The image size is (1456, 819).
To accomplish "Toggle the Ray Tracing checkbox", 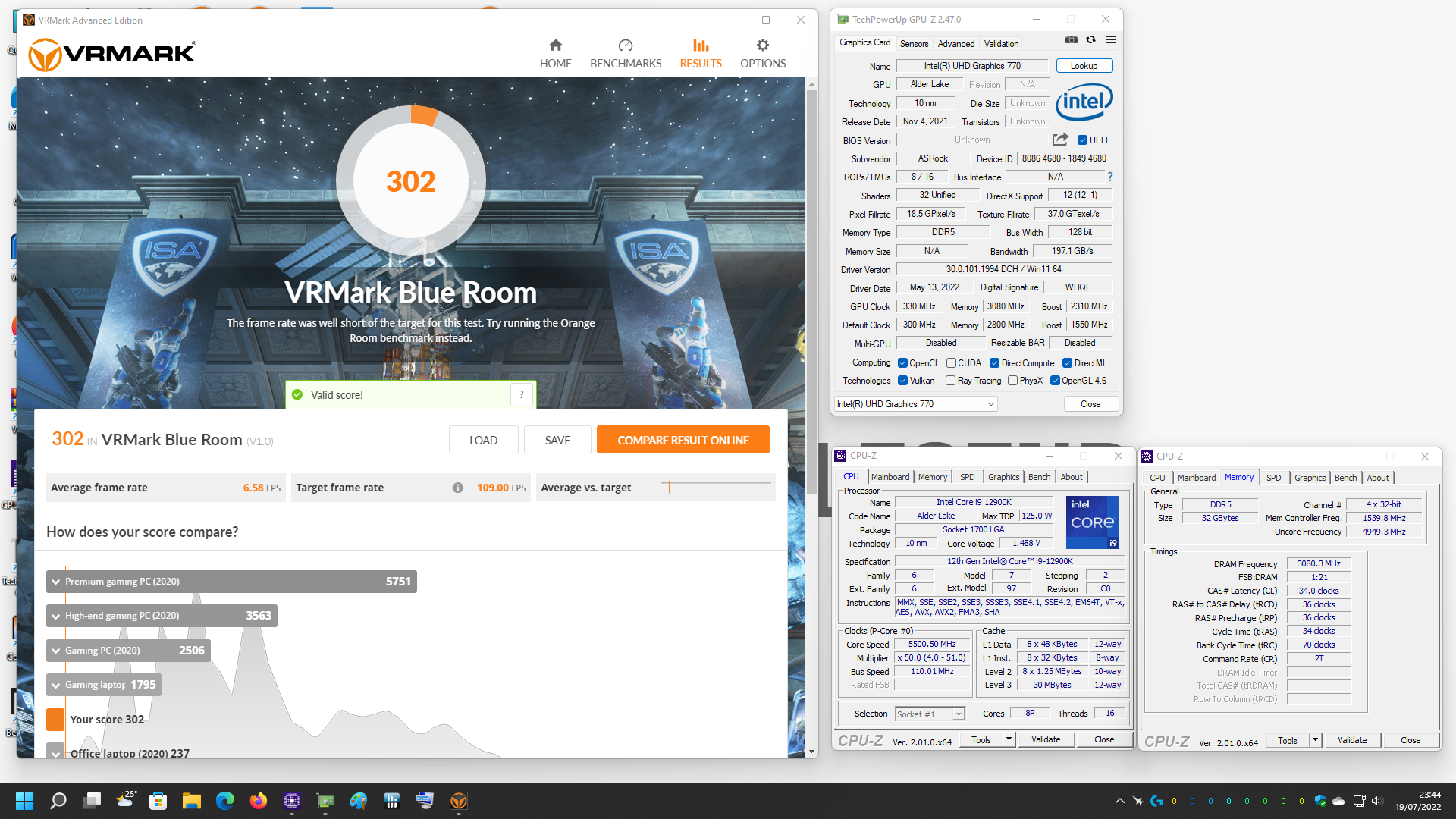I will (950, 381).
